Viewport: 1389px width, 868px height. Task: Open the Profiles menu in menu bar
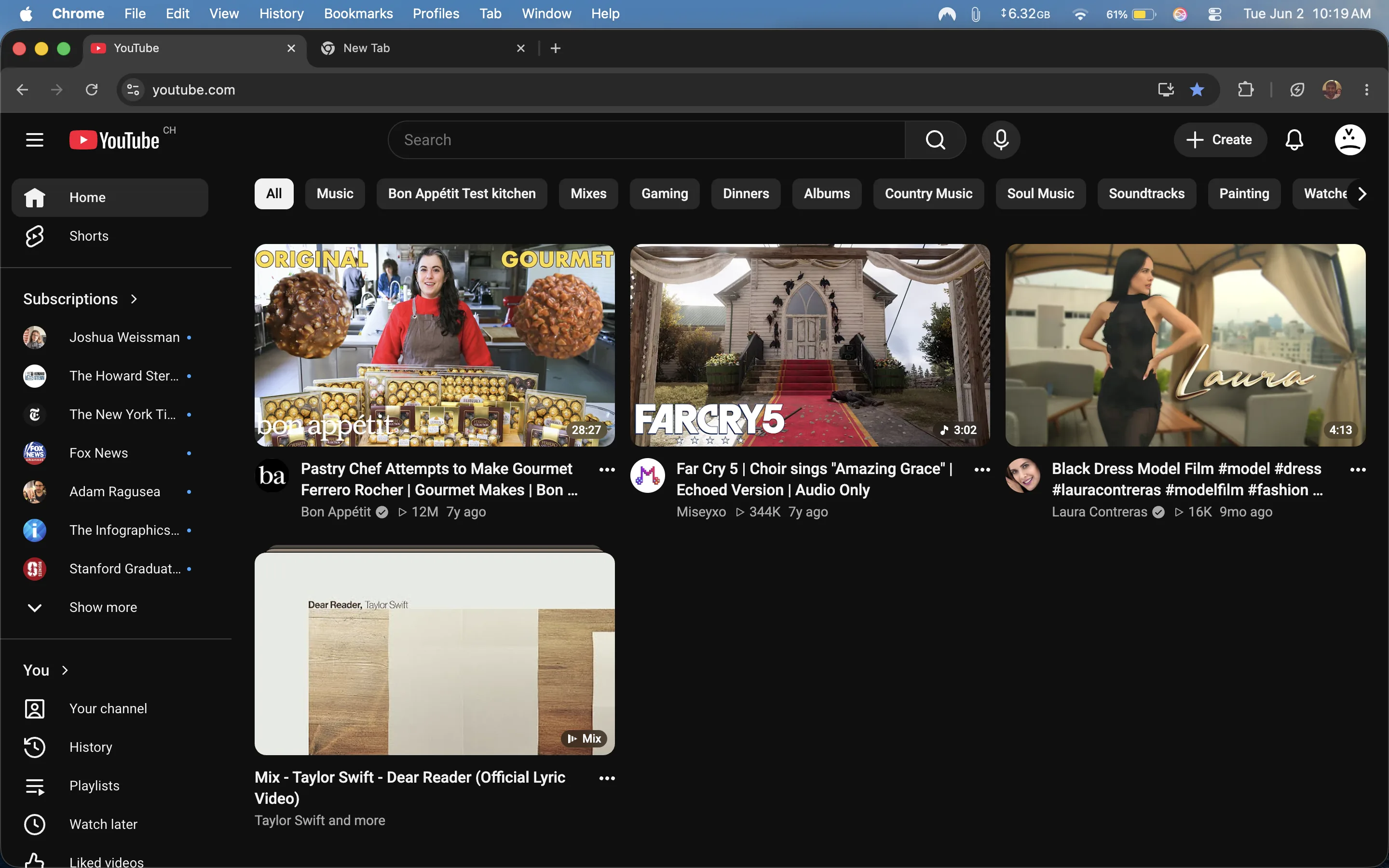(x=436, y=14)
